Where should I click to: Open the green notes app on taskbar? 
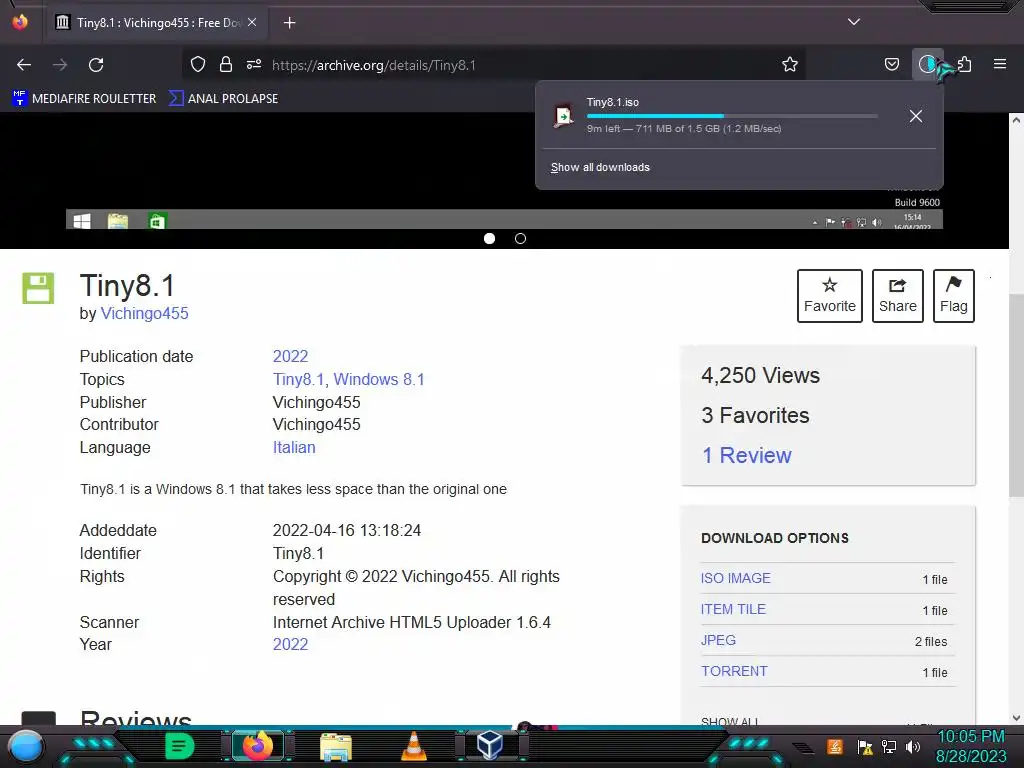tap(180, 746)
